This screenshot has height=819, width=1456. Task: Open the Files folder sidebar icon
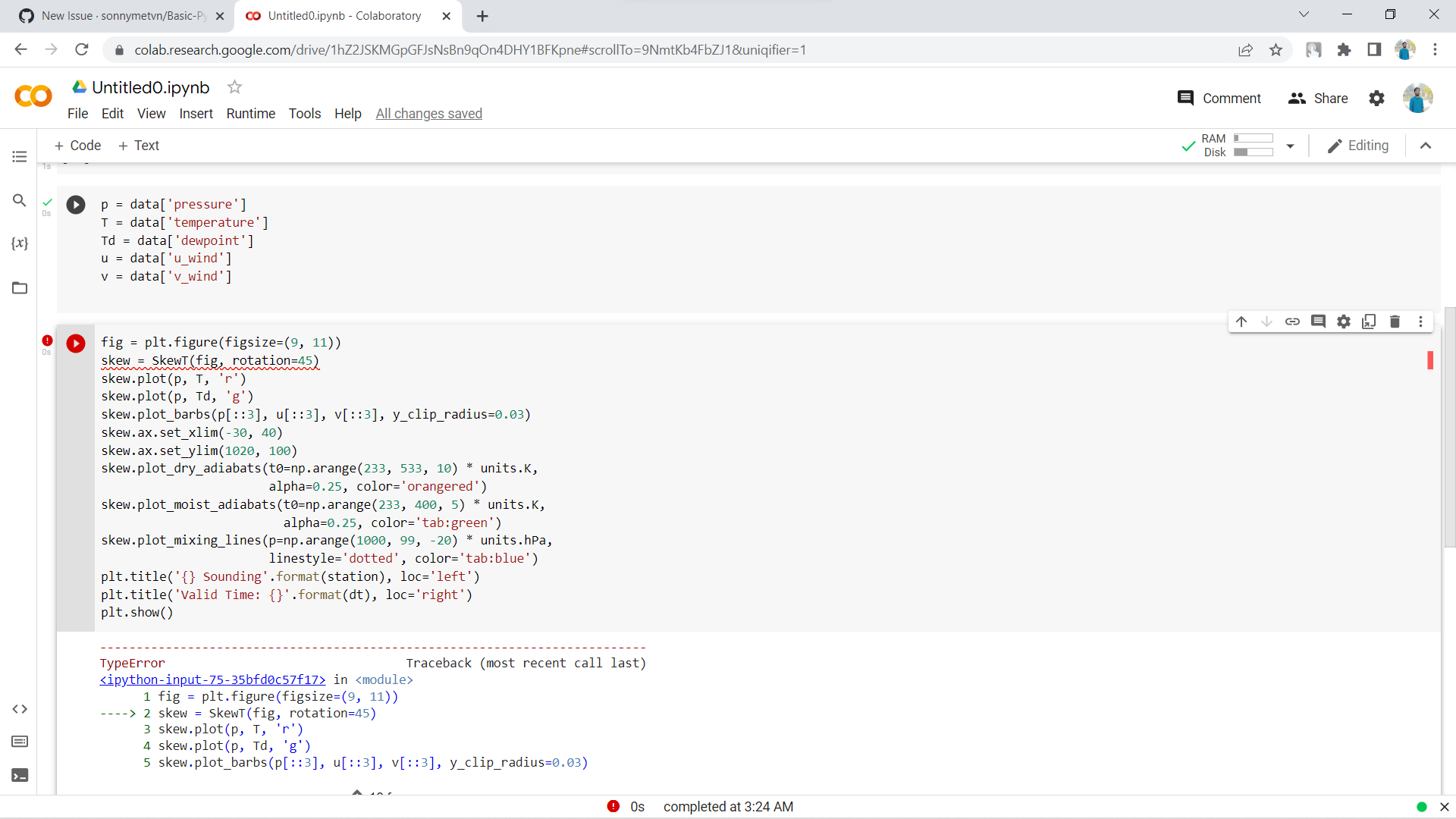(x=20, y=287)
